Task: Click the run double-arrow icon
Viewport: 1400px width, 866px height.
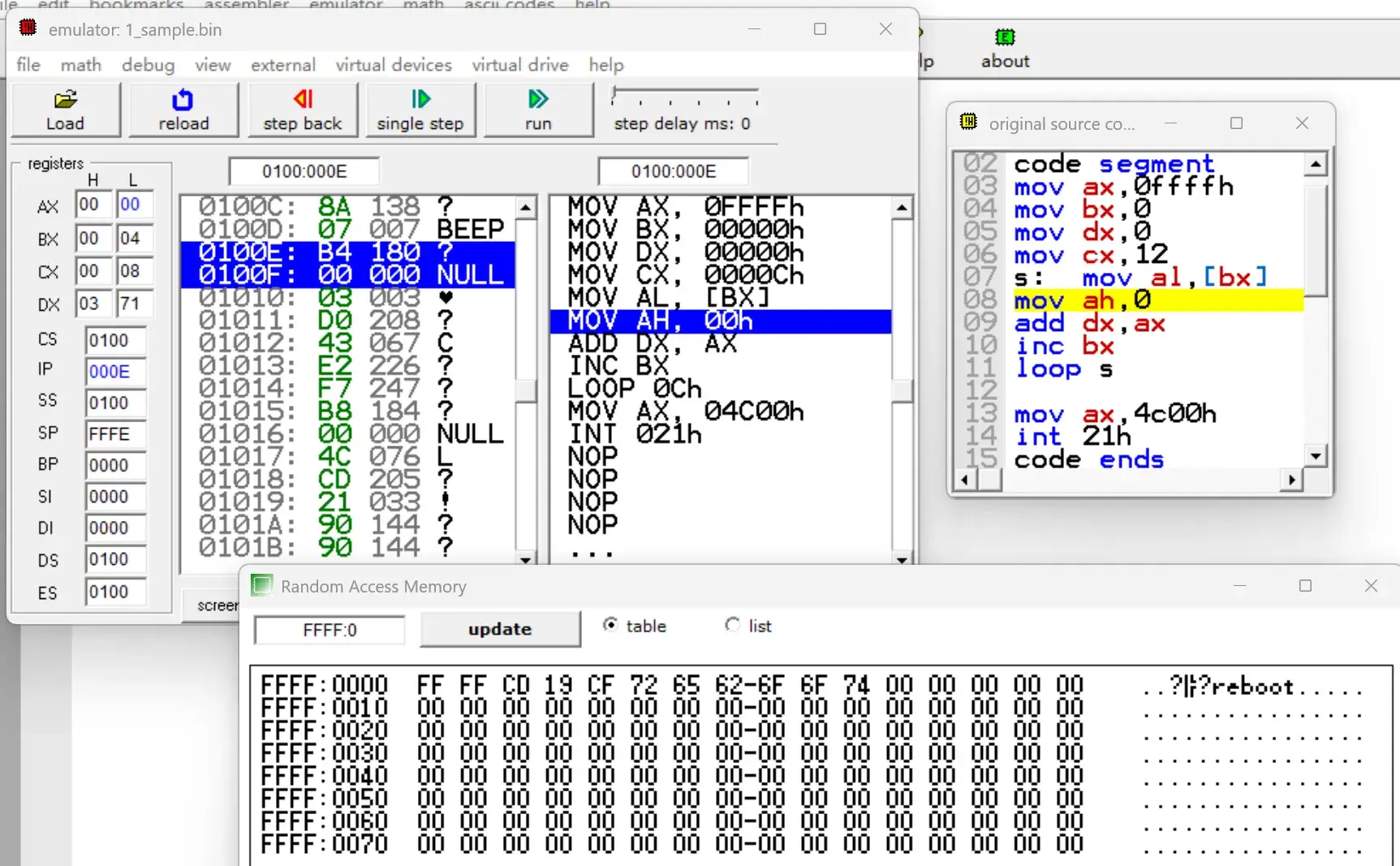Action: coord(537,99)
